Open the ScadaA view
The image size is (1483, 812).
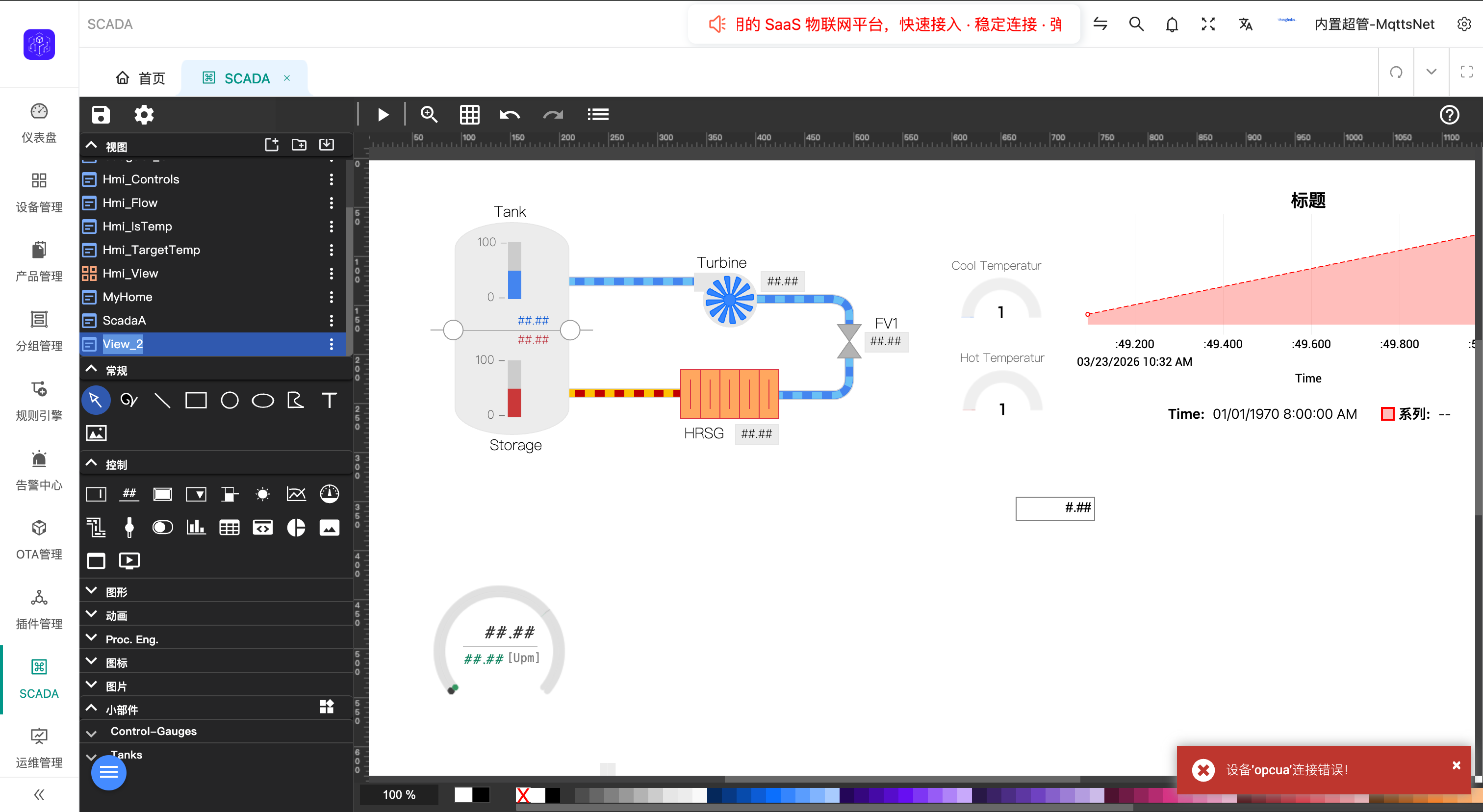[124, 321]
